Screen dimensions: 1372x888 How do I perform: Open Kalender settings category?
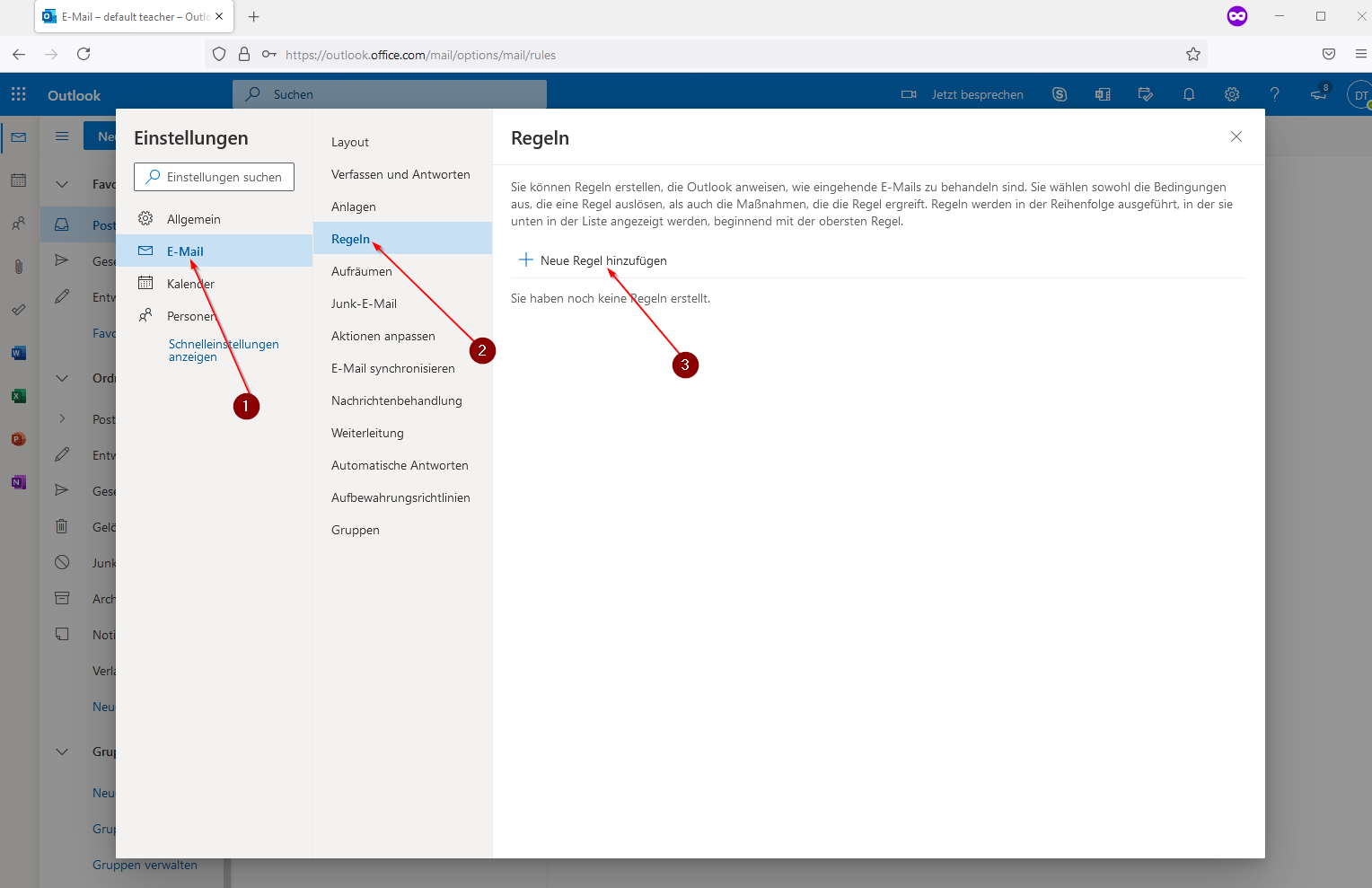[190, 284]
